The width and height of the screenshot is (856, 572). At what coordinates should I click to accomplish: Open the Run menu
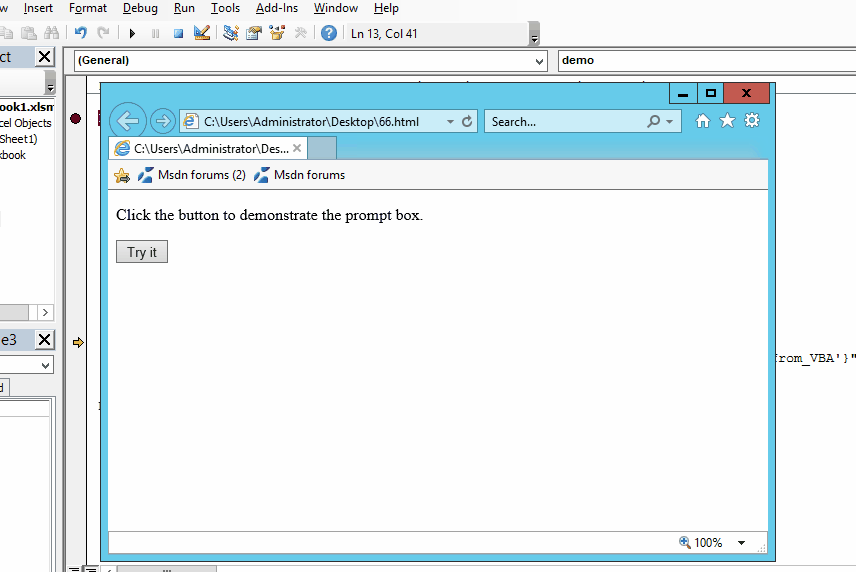click(185, 8)
